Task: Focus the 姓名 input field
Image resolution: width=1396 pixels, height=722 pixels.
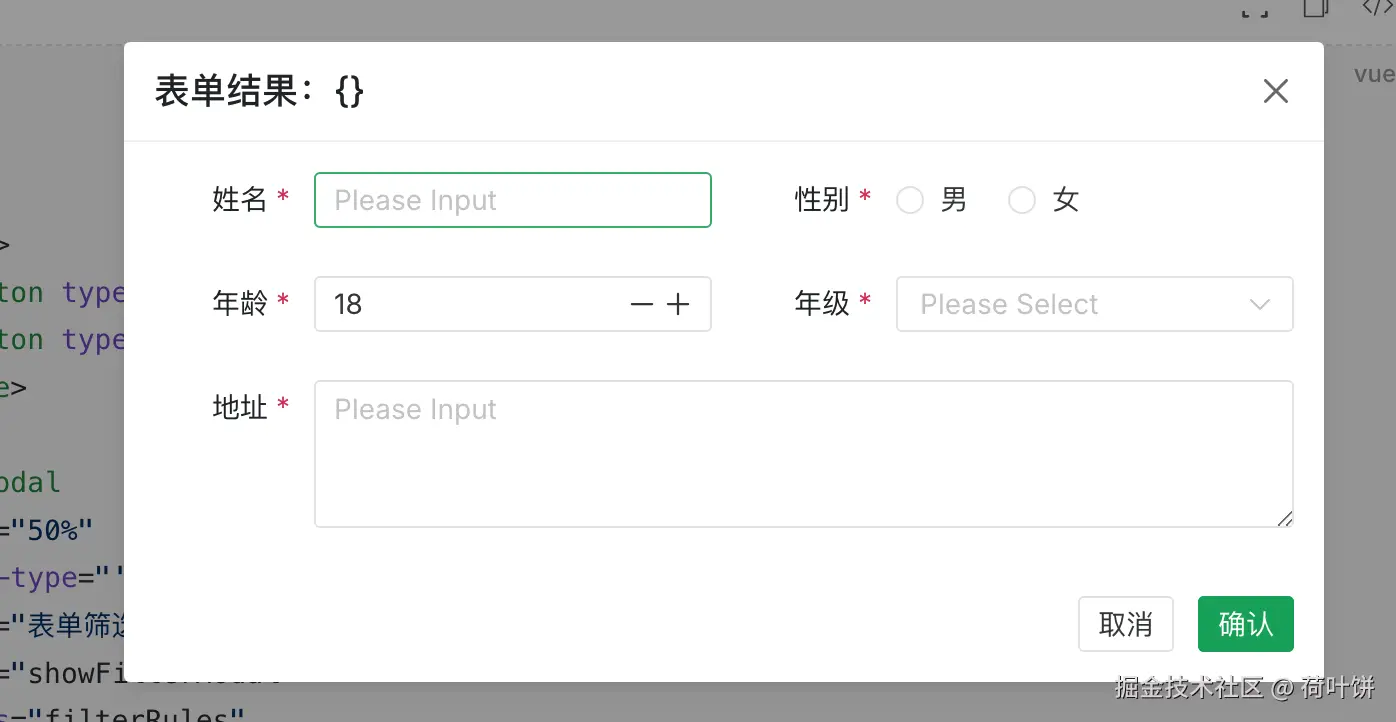Action: tap(512, 200)
